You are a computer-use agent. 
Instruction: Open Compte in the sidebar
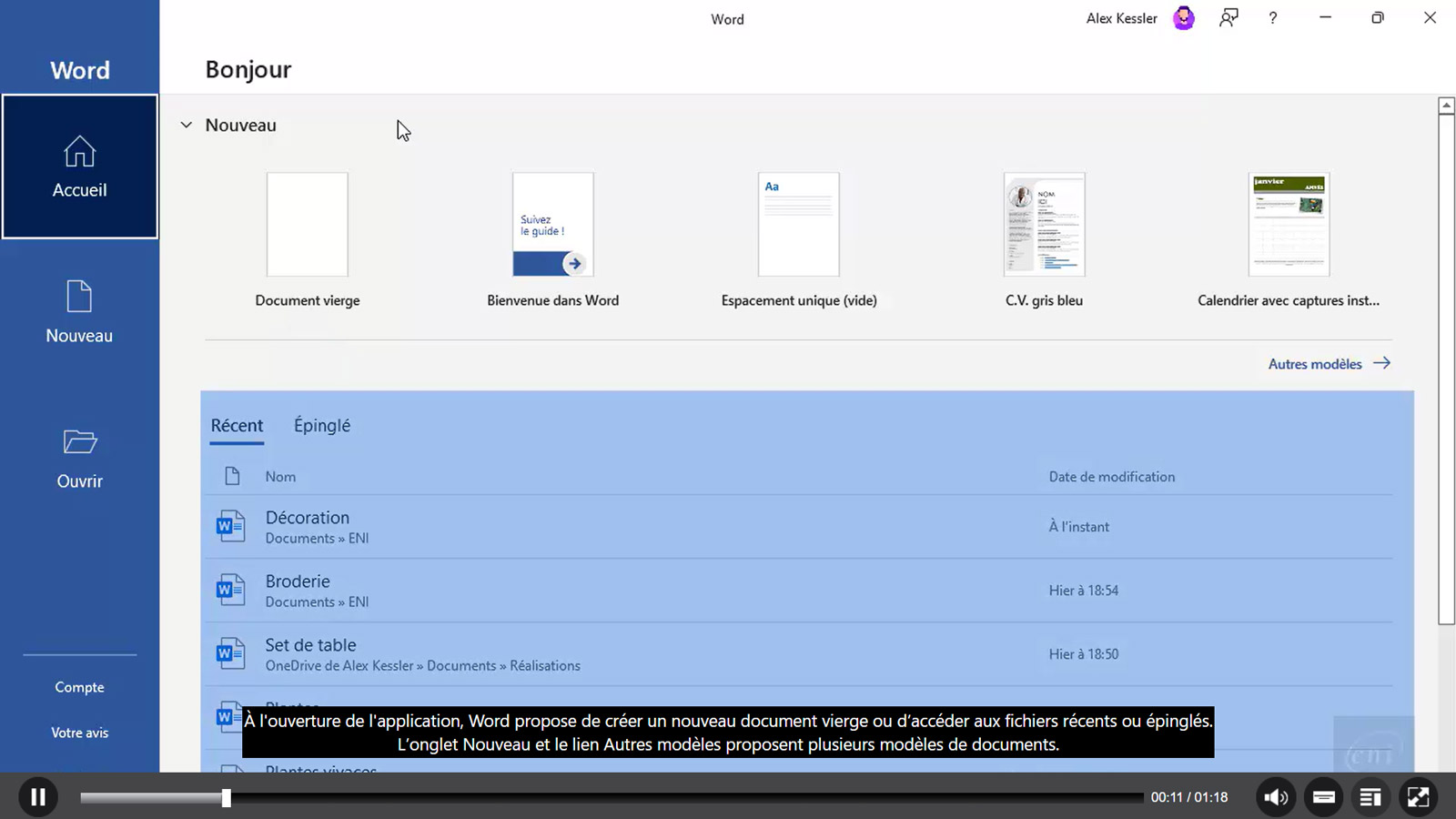coord(79,687)
